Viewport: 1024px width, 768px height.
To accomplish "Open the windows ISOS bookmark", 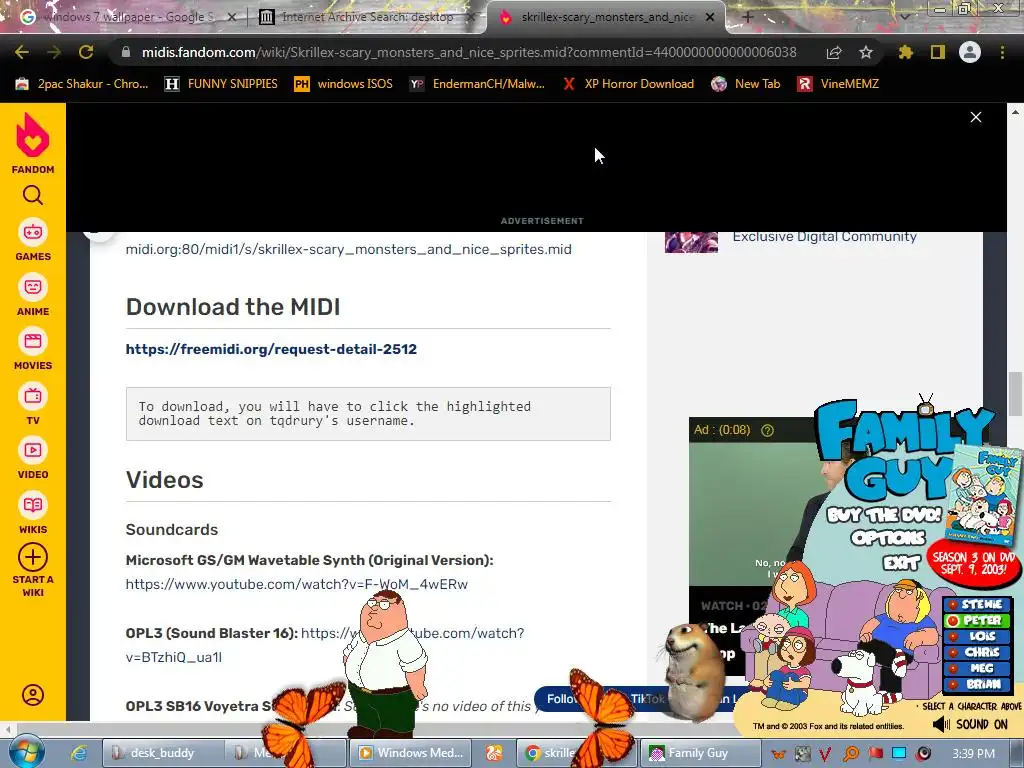I will click(x=344, y=84).
